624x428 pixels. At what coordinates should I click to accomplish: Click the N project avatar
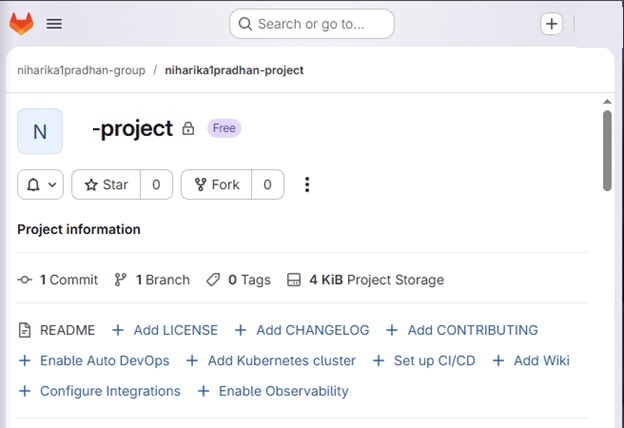click(40, 131)
